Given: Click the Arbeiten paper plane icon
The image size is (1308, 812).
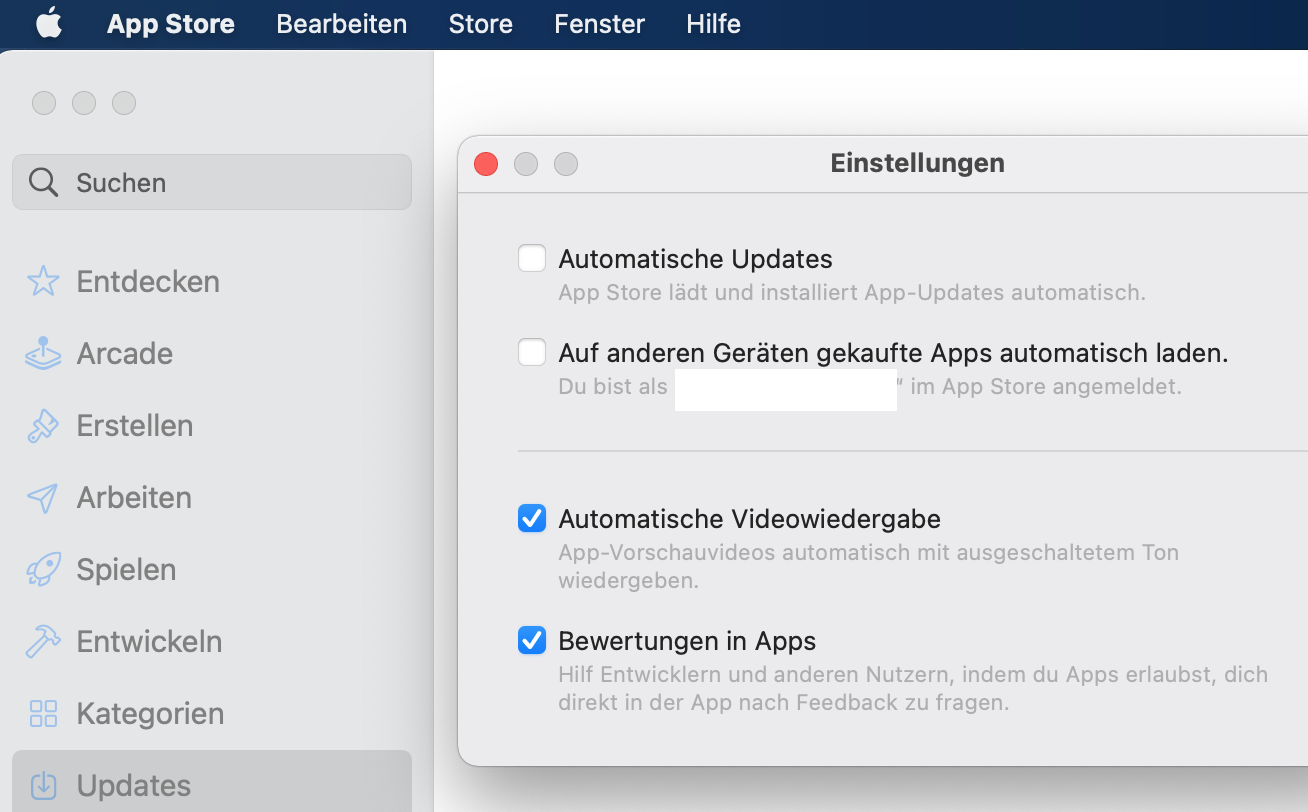Looking at the screenshot, I should tap(43, 497).
